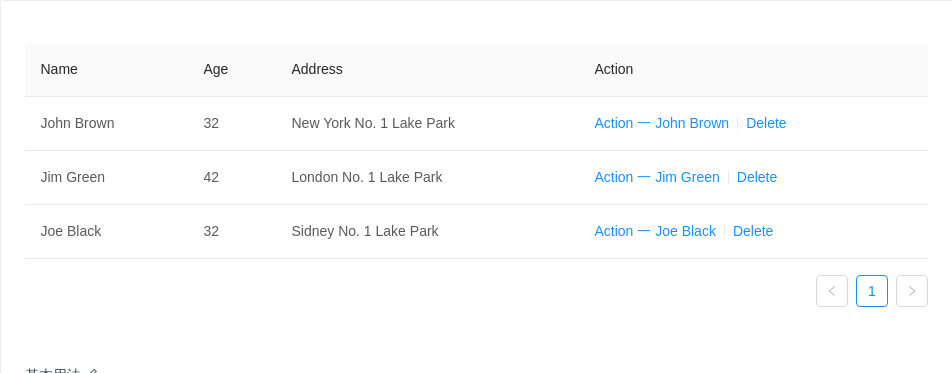Click the London No. 1 Lake Park address
Screen dimensions: 952x373
coord(367,177)
